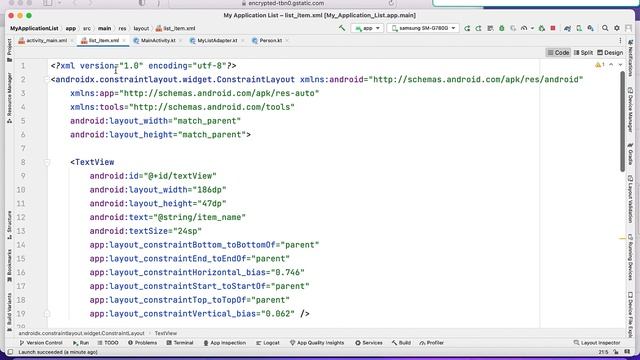Click TextView in bottom breadcrumb

click(x=166, y=333)
